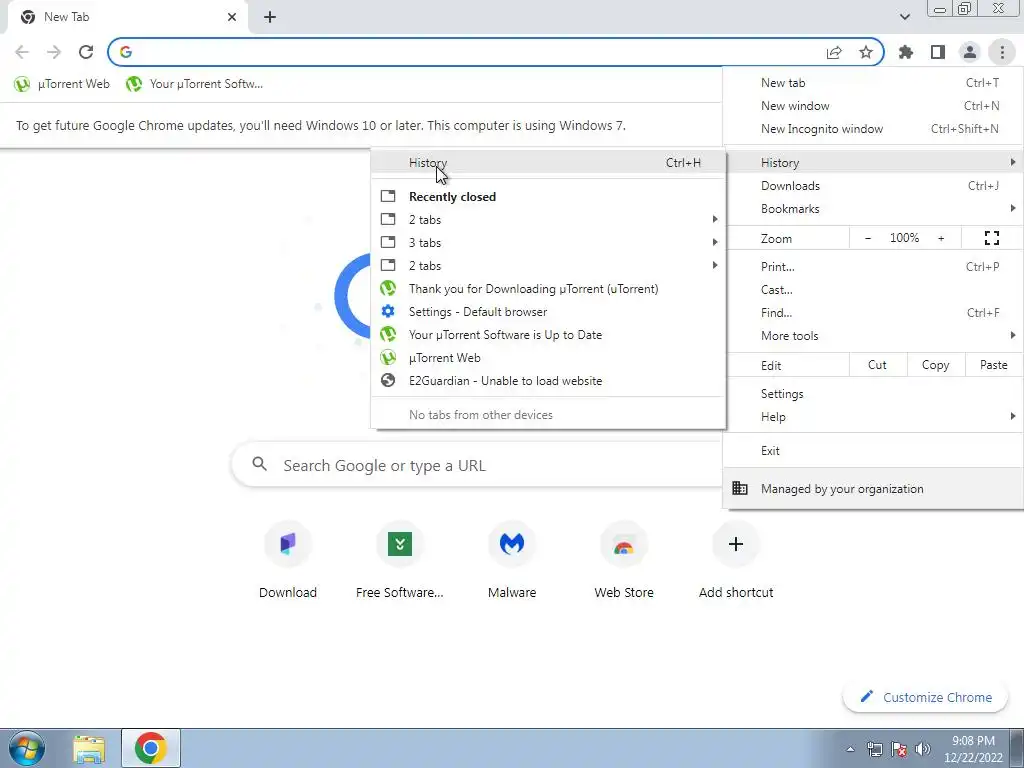Screen dimensions: 1024x768
Task: Reopen E2Guardian - Unable to load website
Action: coord(549,381)
